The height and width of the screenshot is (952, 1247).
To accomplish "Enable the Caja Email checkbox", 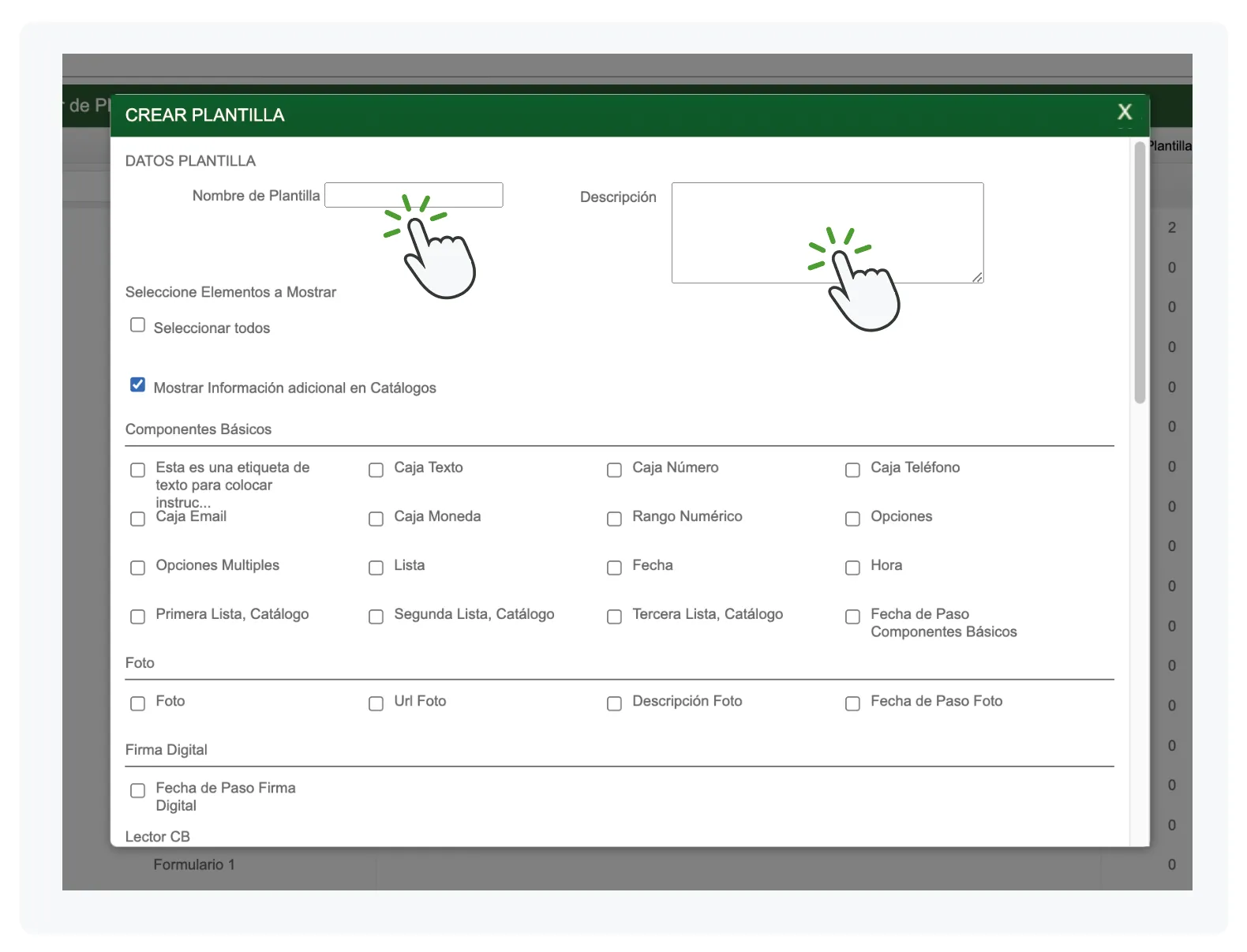I will tap(137, 519).
